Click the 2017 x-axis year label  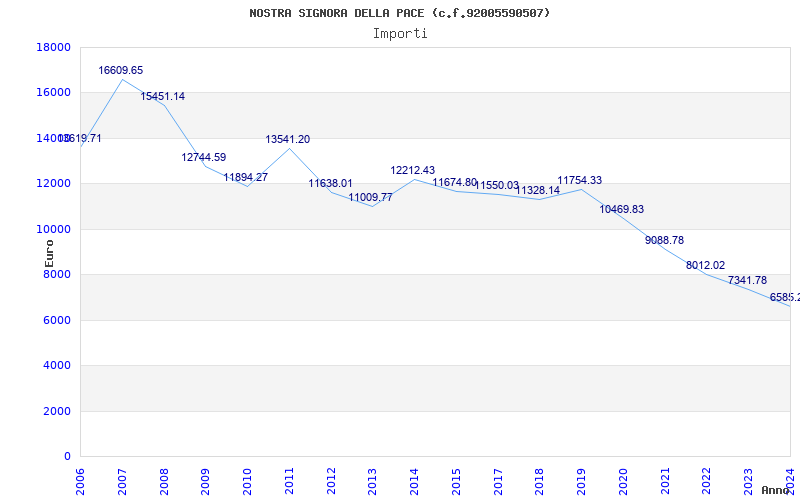point(498,481)
